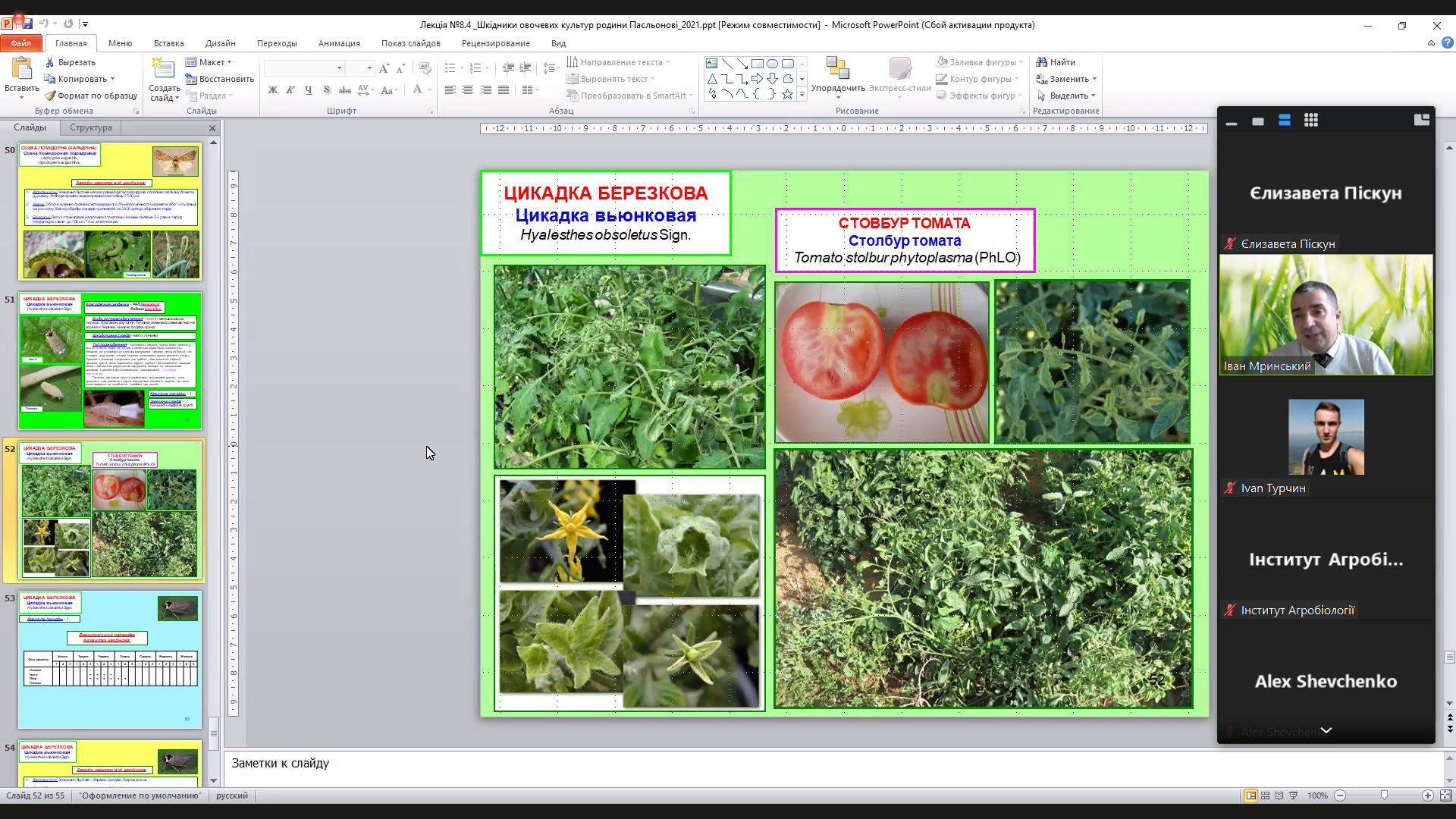Click the Файл button
This screenshot has height=819, width=1456.
click(21, 43)
